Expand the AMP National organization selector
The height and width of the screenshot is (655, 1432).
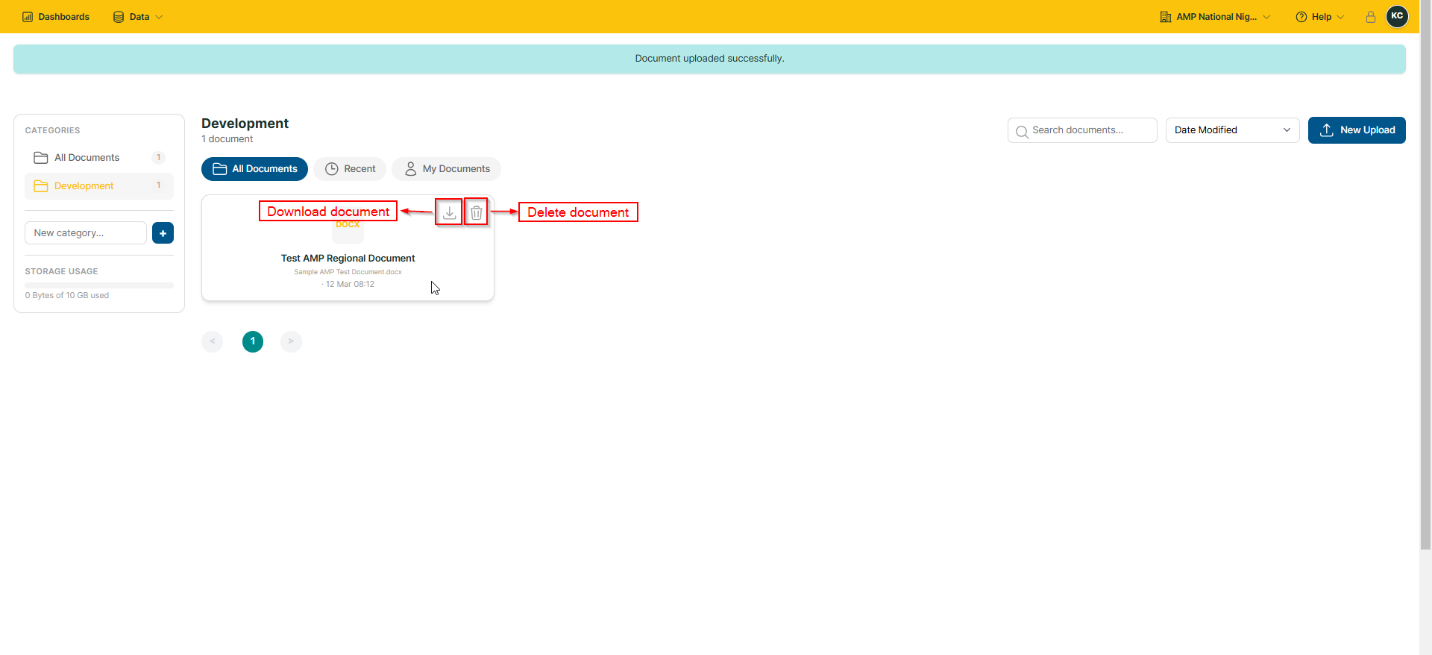point(1215,17)
